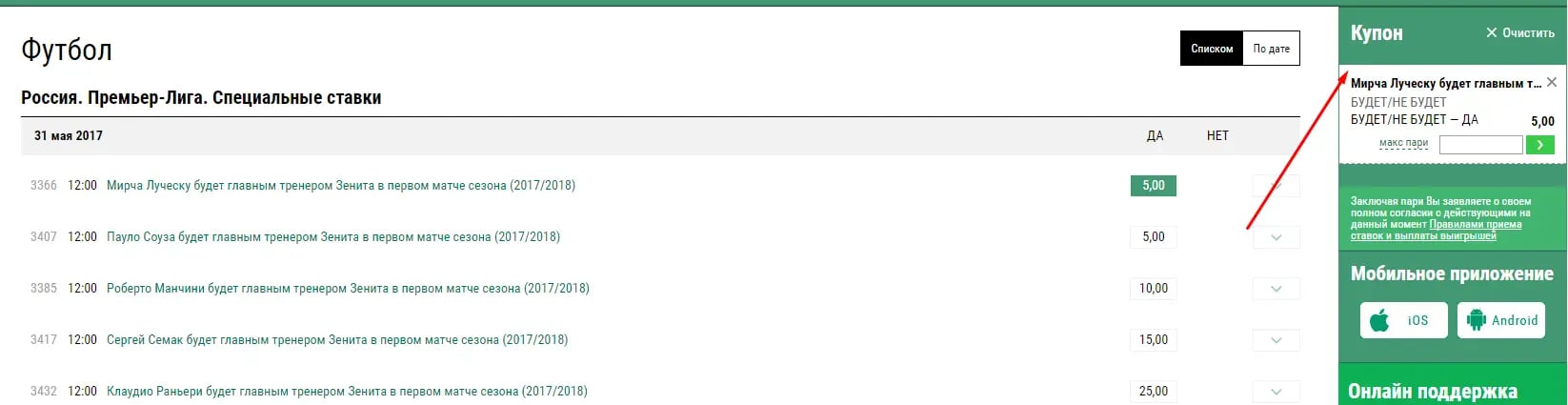Click the bet amount input field
The image size is (1568, 405).
[1480, 145]
